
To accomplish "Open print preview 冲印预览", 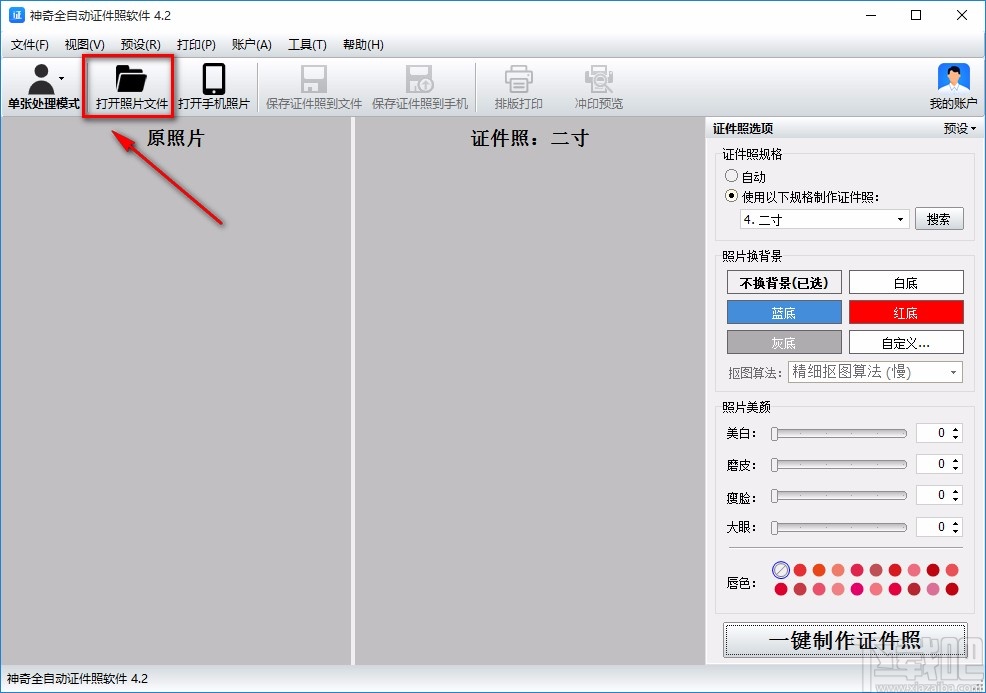I will click(598, 85).
